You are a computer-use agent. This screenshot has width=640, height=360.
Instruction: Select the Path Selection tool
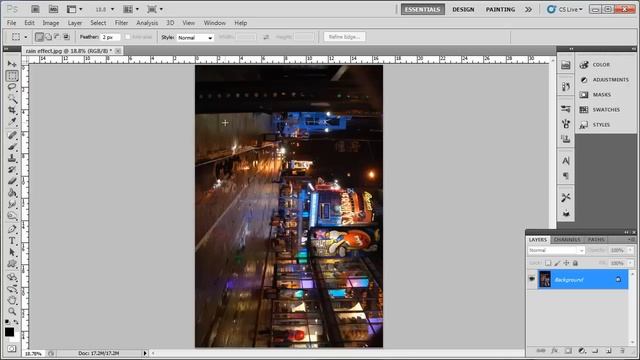tap(12, 252)
